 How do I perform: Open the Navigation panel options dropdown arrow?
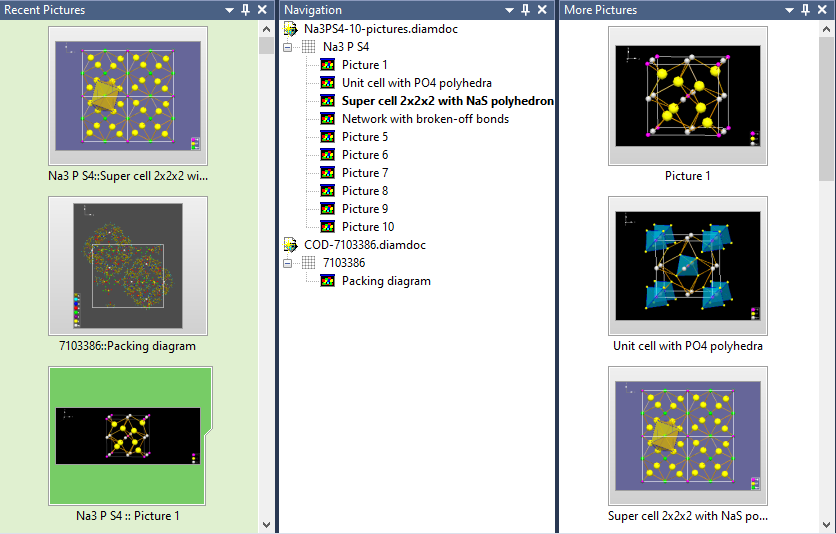509,10
